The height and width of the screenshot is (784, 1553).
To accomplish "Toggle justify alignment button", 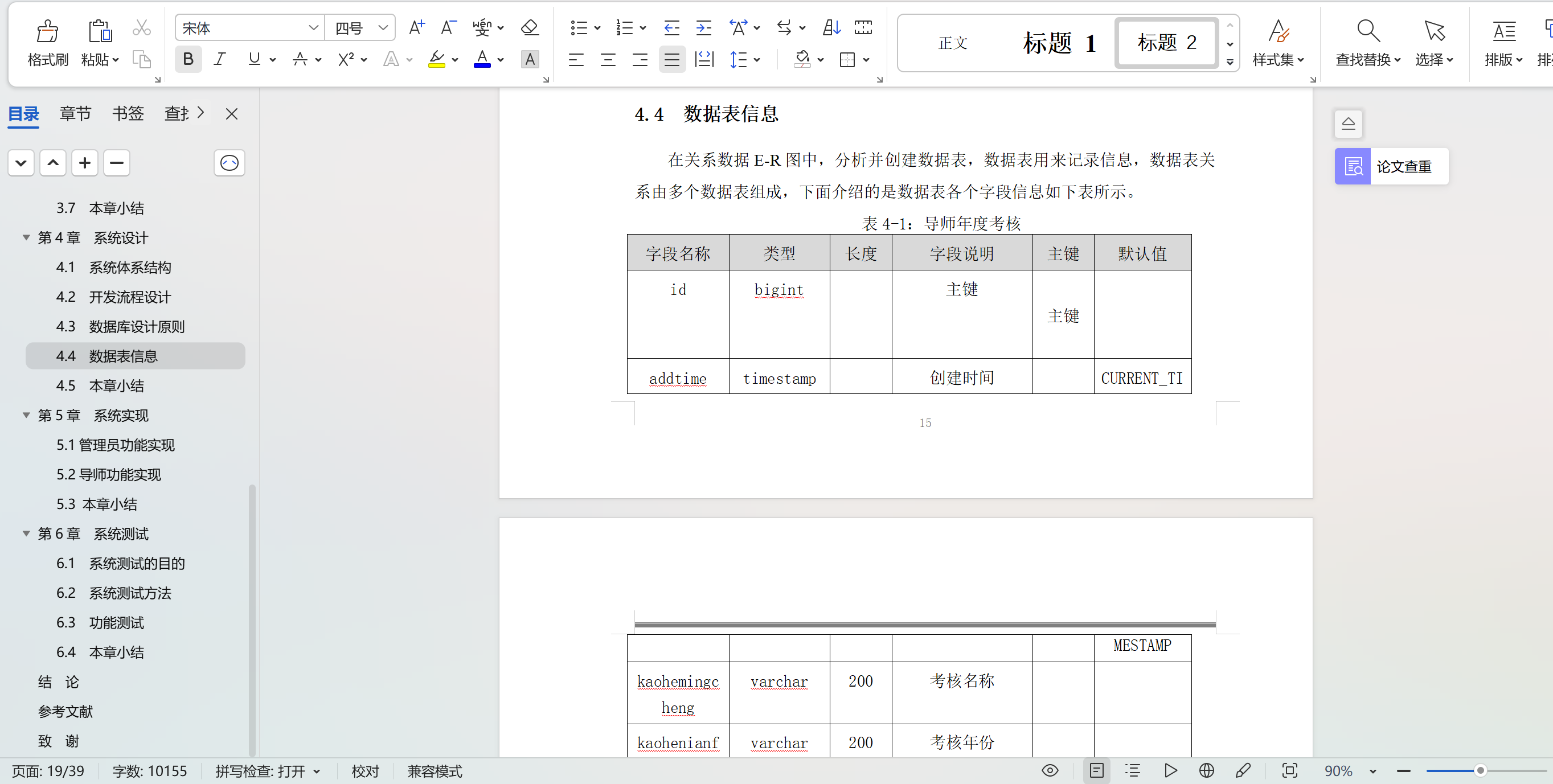I will (671, 59).
